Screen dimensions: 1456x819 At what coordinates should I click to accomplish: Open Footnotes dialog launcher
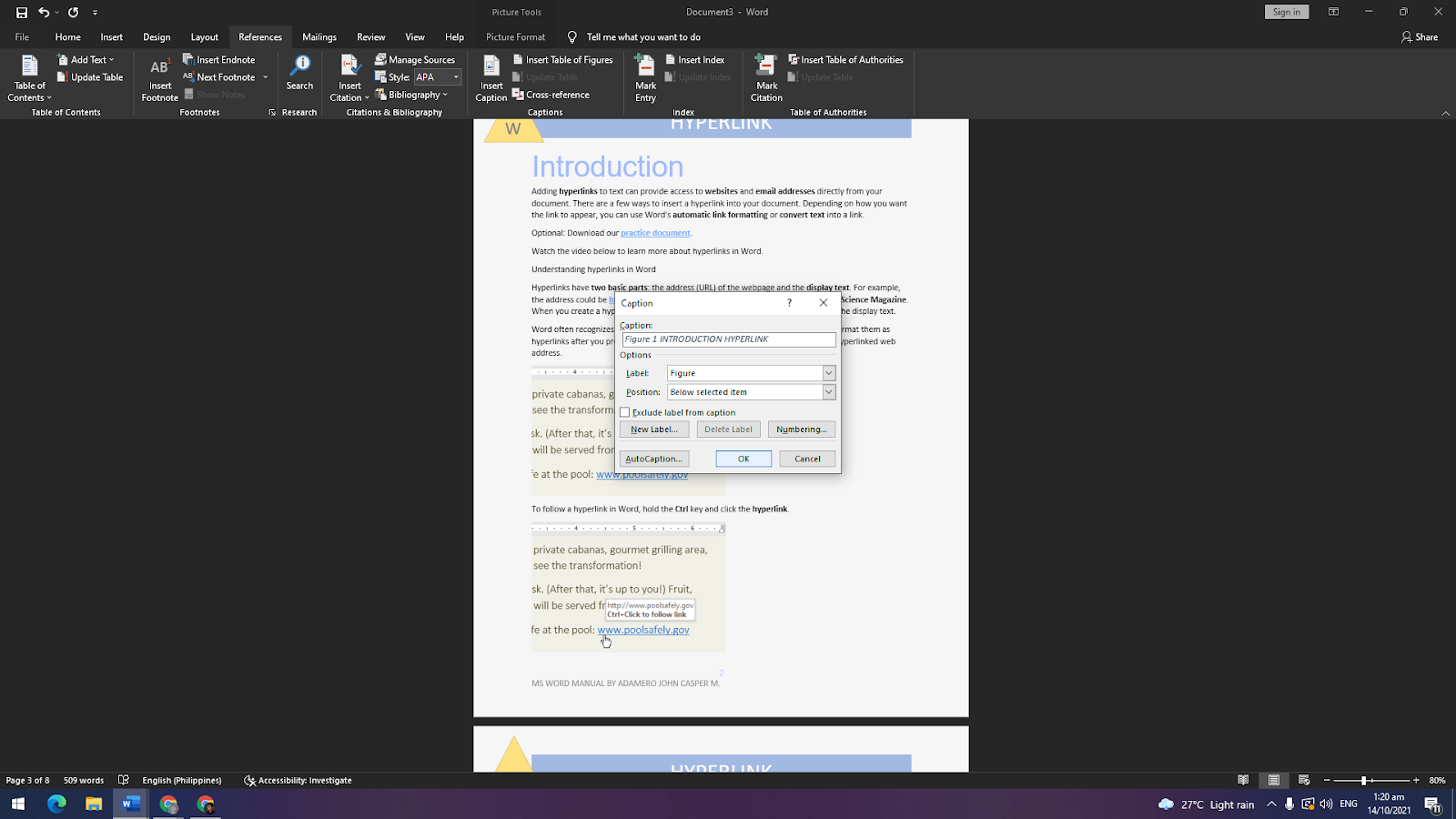coord(272,113)
